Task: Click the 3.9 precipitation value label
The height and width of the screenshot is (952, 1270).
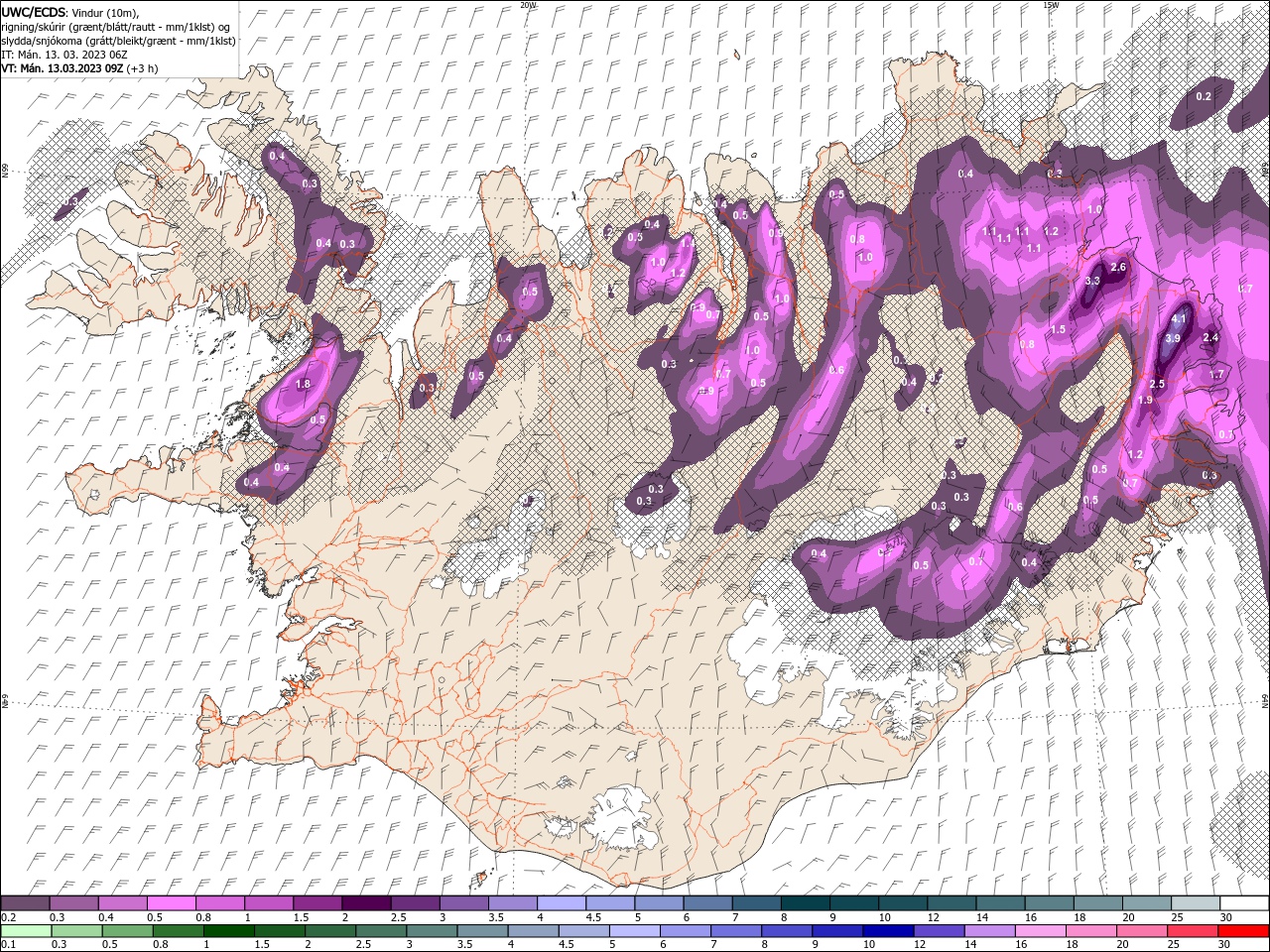Action: tap(1172, 338)
